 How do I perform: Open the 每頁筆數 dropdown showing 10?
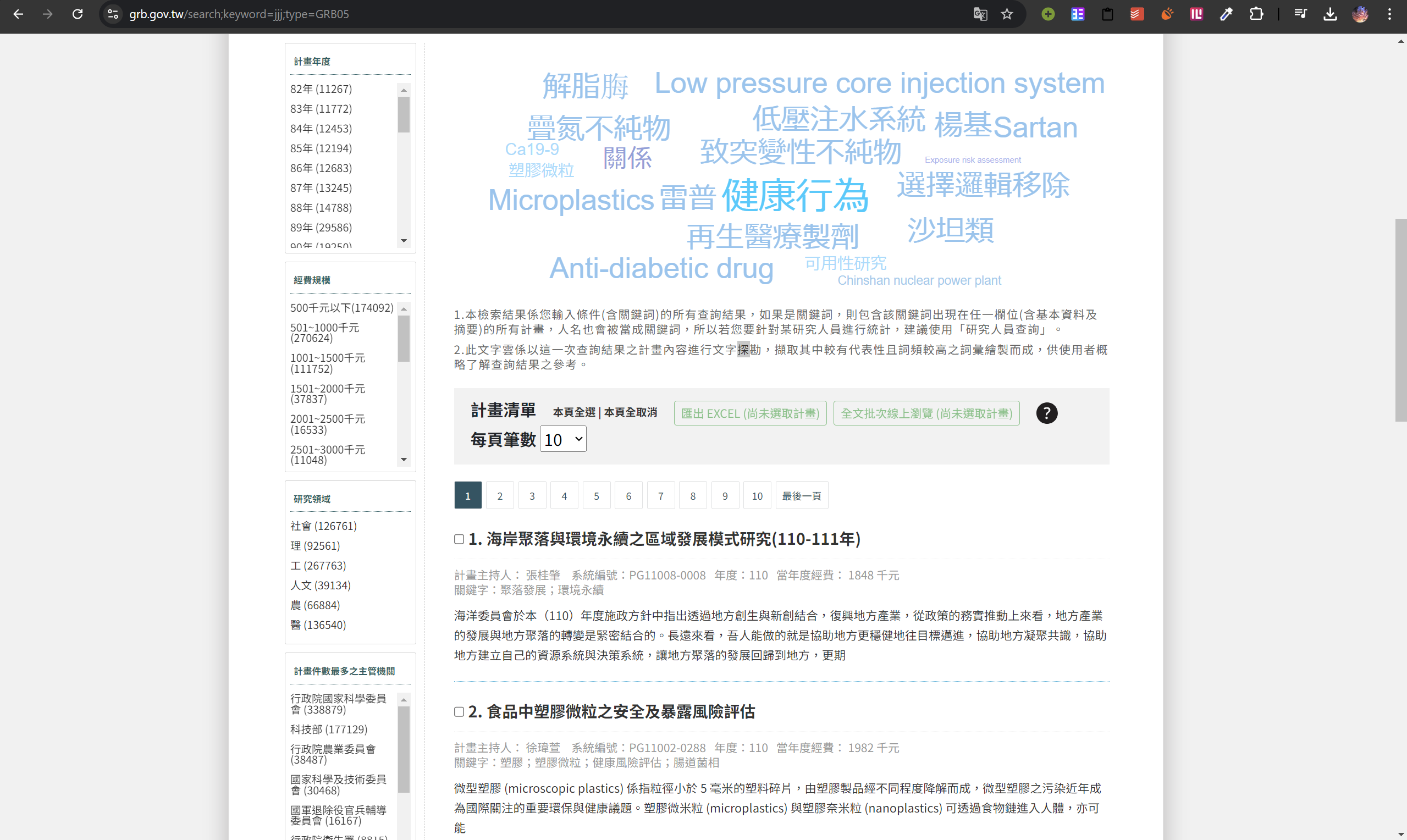coord(562,439)
